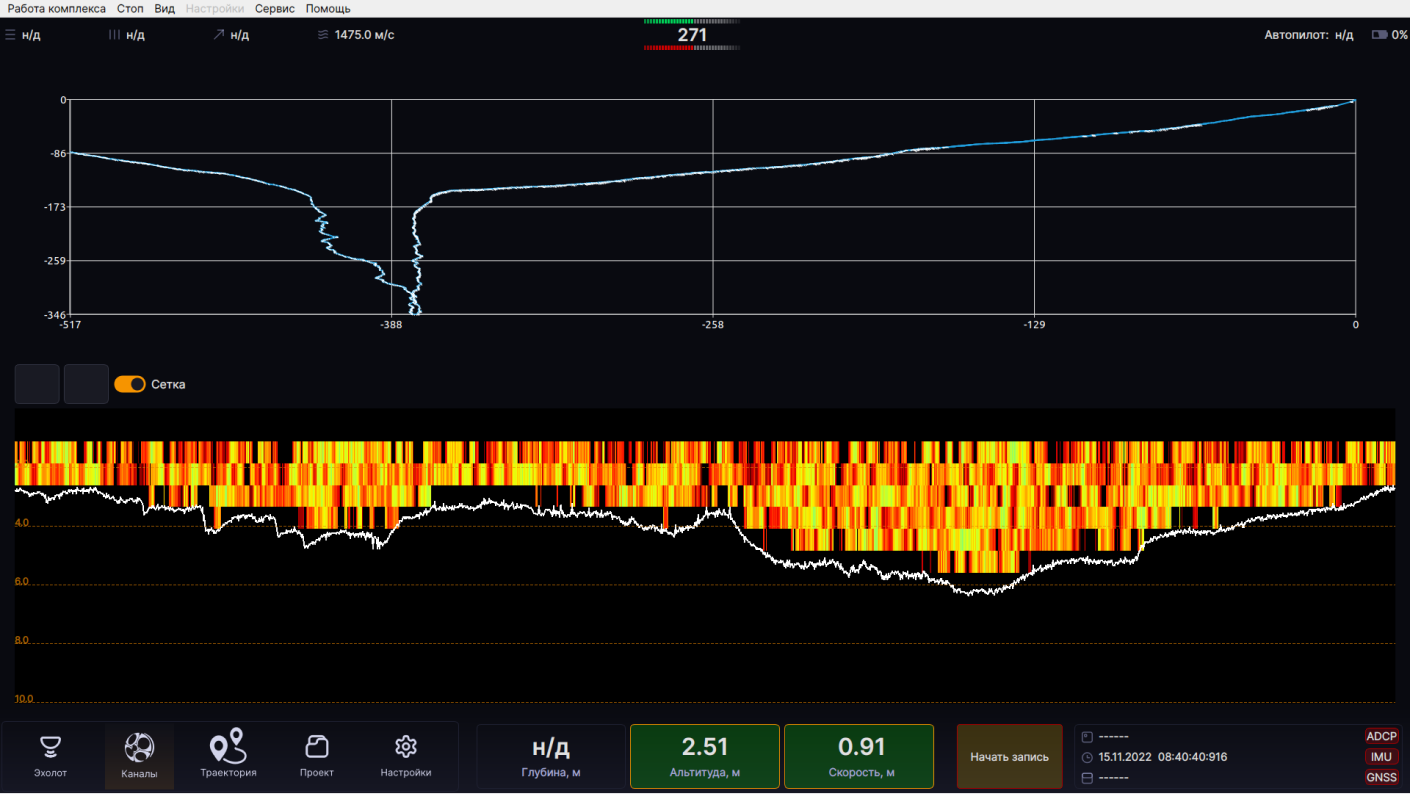Click the sound speed 1475.0 м/с indicator
The image size is (1410, 794).
pos(355,35)
